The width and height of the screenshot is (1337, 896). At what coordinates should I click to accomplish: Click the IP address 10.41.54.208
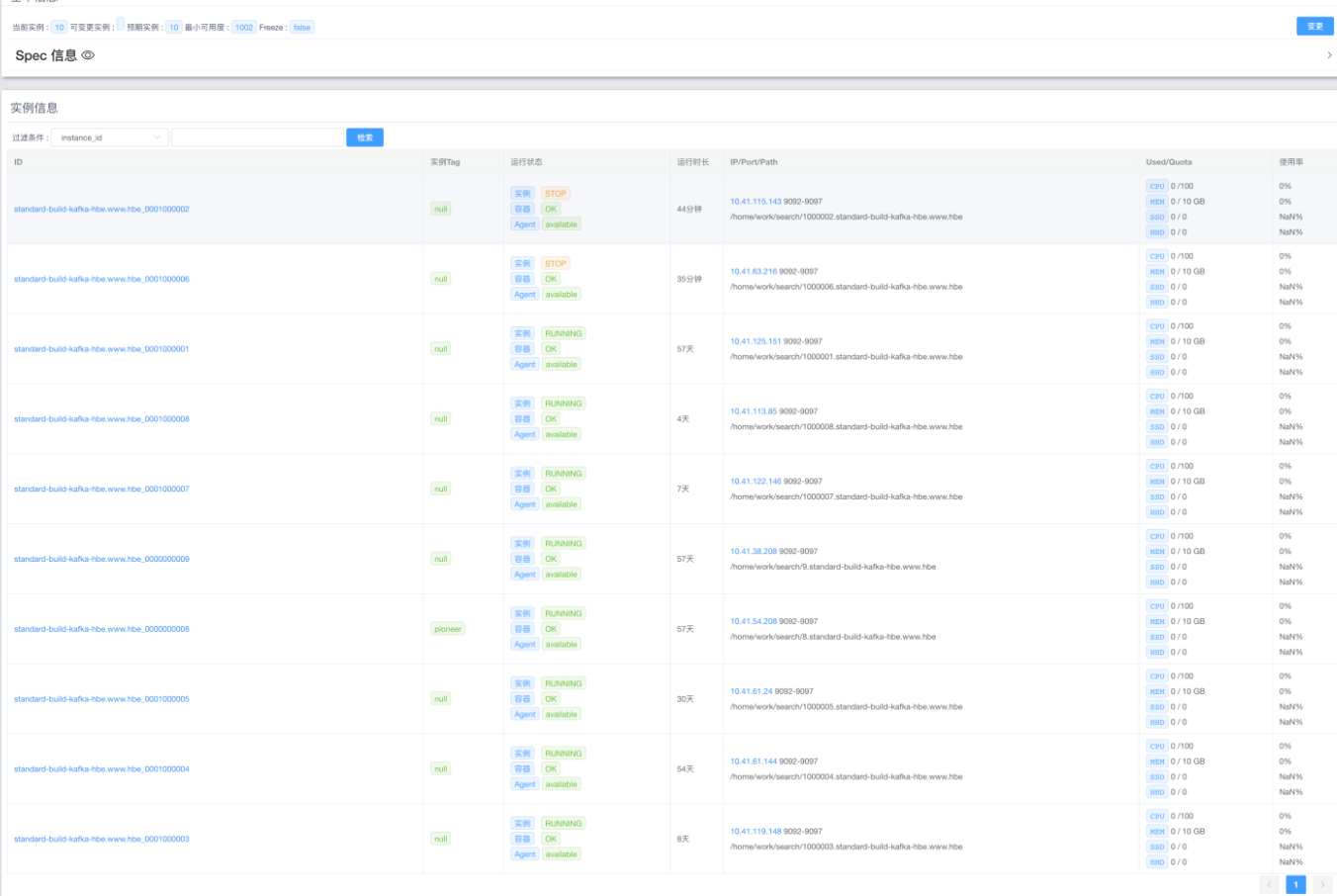pyautogui.click(x=753, y=621)
